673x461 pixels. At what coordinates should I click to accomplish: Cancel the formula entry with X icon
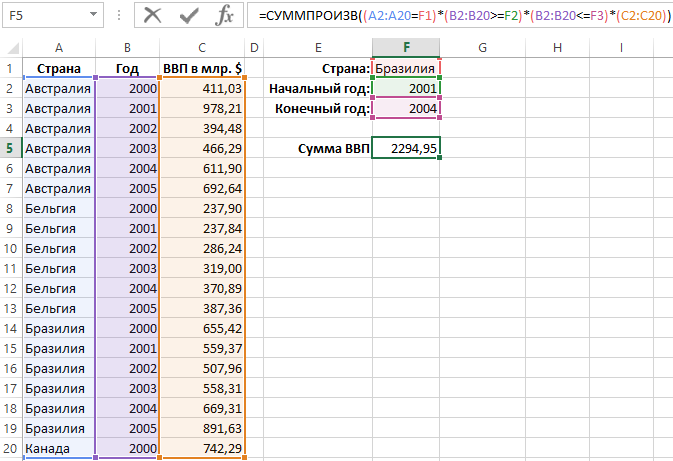point(152,16)
